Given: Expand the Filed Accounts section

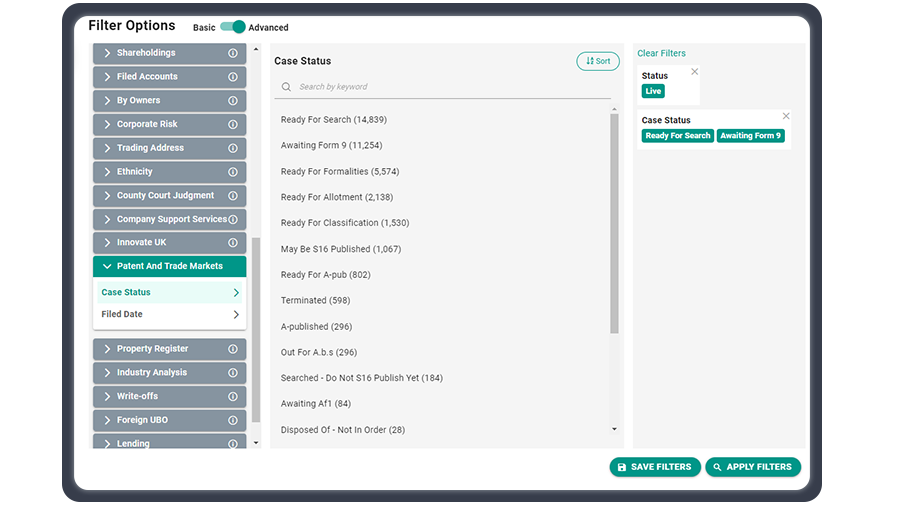Looking at the screenshot, I should (169, 77).
